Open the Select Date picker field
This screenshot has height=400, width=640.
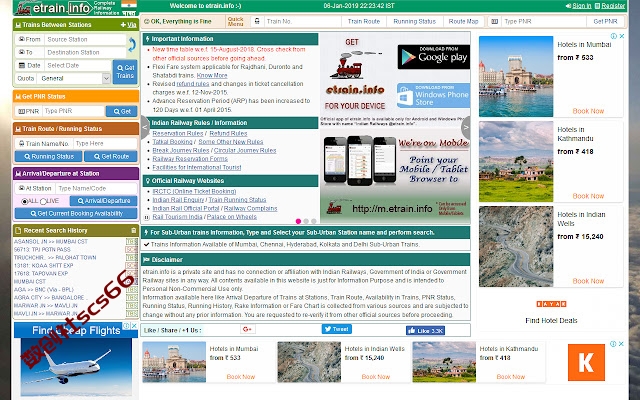pos(78,65)
